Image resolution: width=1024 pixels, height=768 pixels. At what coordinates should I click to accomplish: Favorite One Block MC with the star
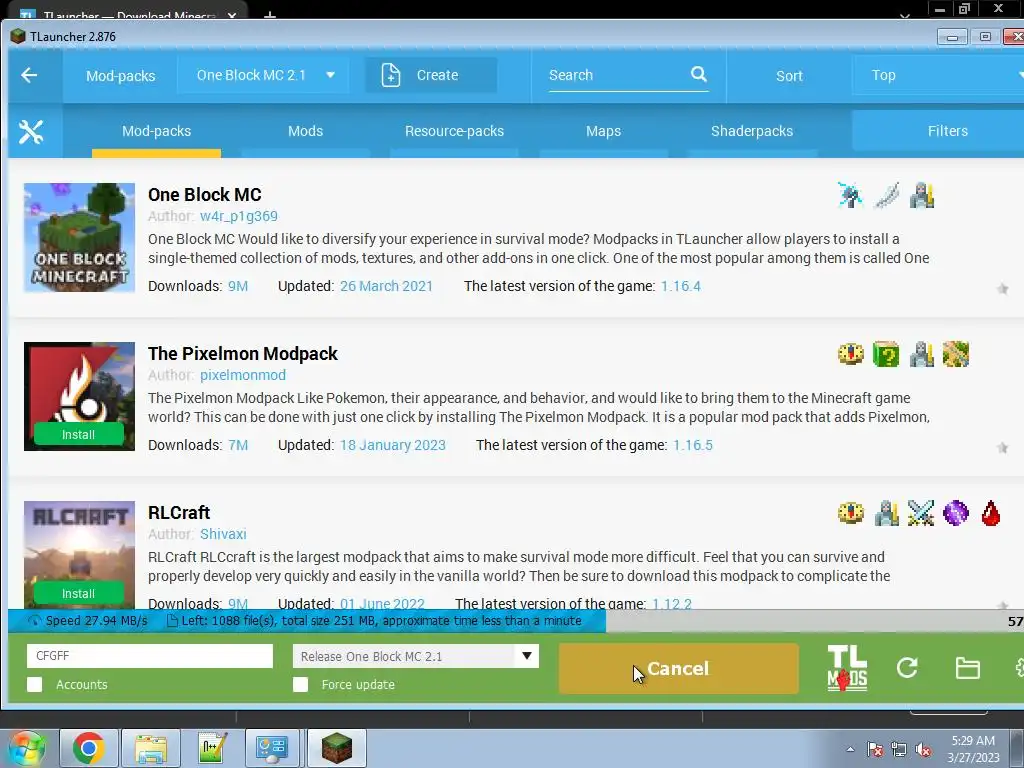tap(1002, 289)
